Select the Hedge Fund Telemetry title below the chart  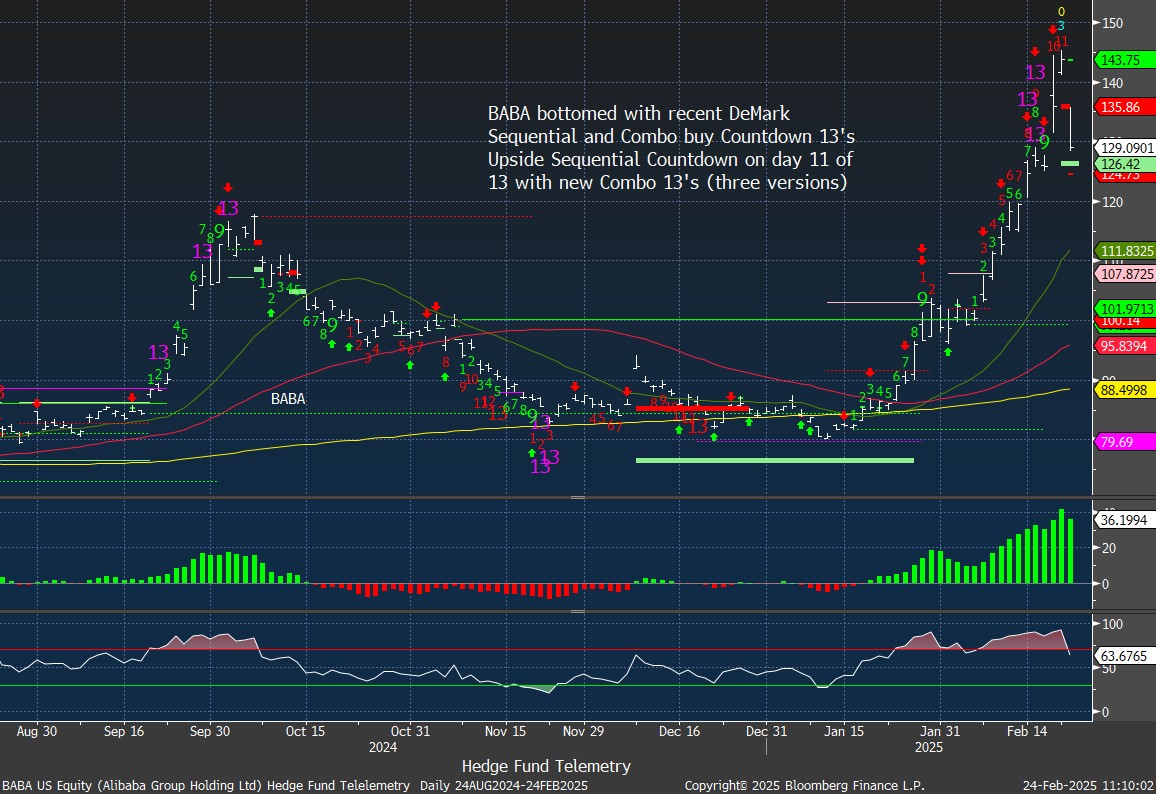coord(546,766)
